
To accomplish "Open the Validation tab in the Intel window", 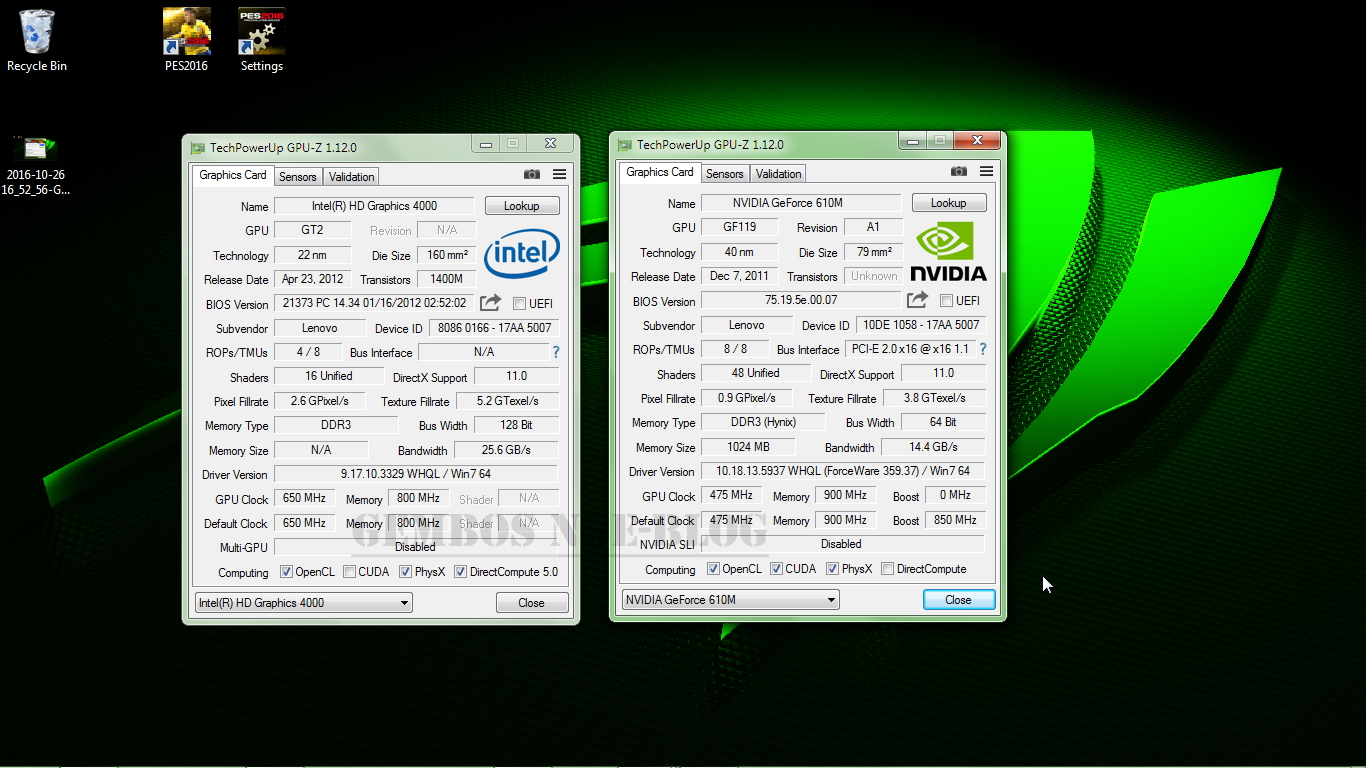I will point(350,176).
